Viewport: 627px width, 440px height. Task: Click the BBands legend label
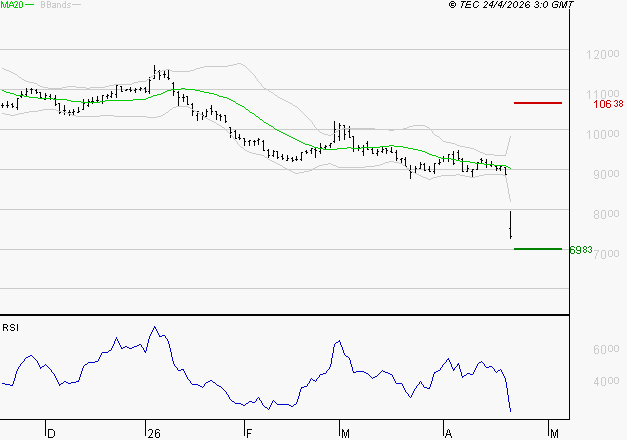pos(56,5)
